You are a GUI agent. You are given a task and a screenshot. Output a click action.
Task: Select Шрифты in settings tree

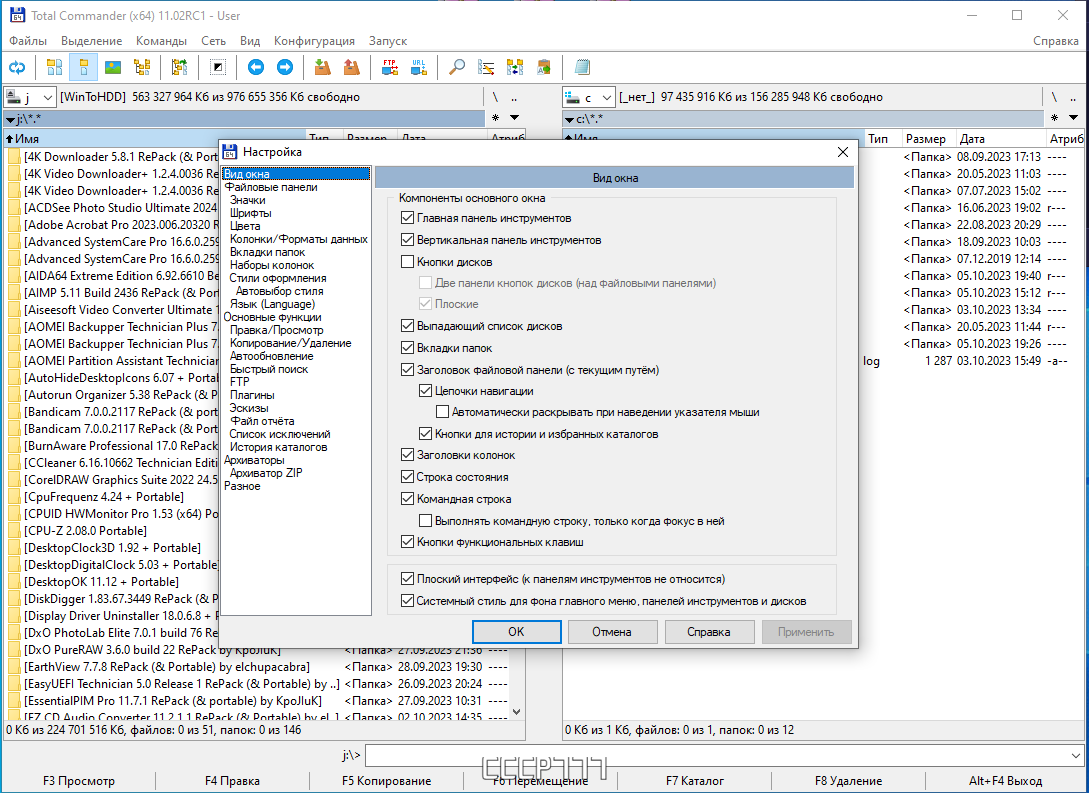point(251,213)
